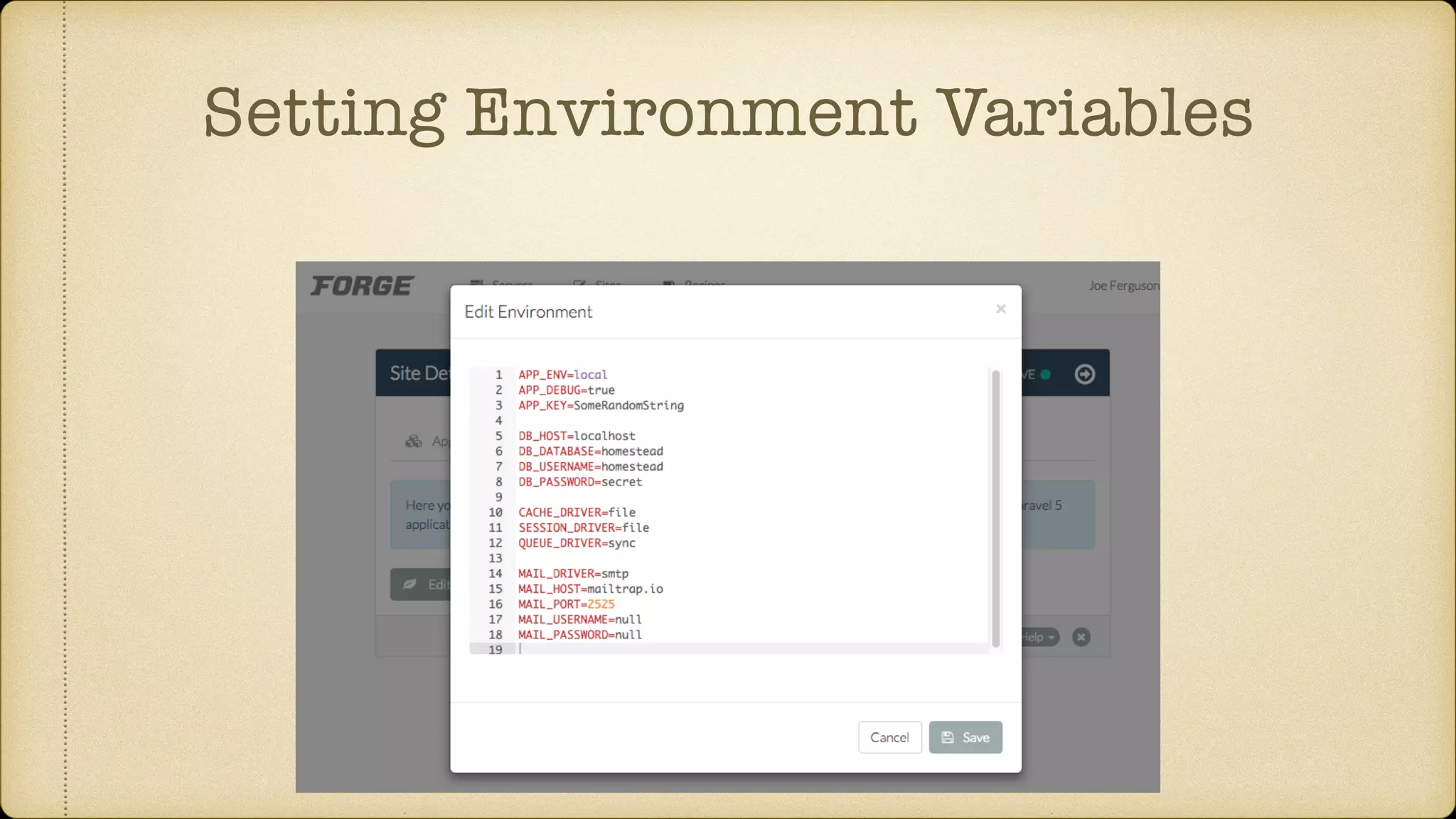Click line CACHE_DRIVER=file

point(577,513)
